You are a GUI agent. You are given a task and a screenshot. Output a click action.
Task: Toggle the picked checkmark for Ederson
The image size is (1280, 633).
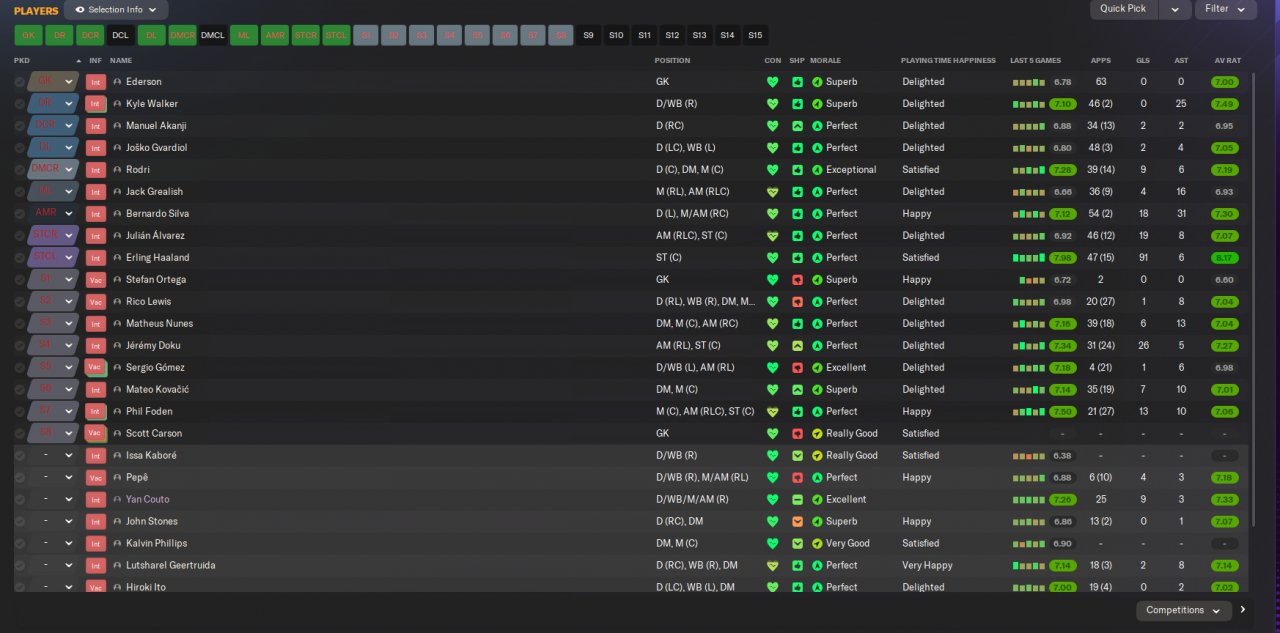coord(19,82)
